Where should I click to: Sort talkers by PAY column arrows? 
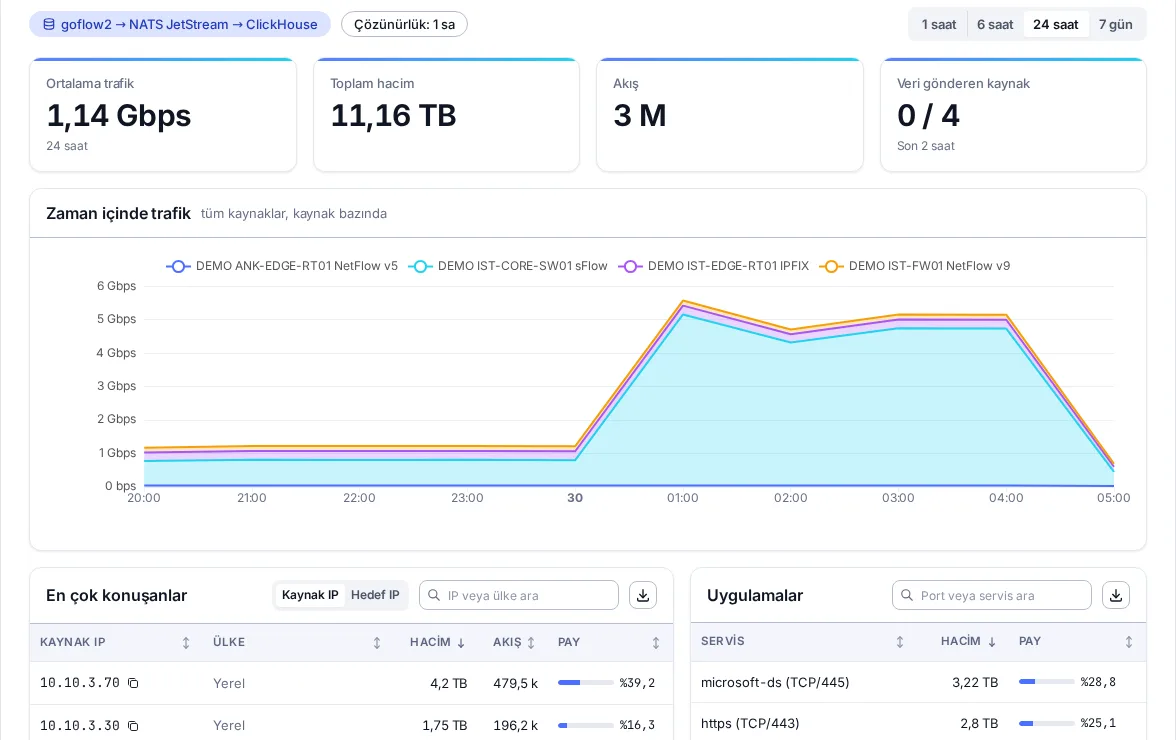[x=656, y=643]
